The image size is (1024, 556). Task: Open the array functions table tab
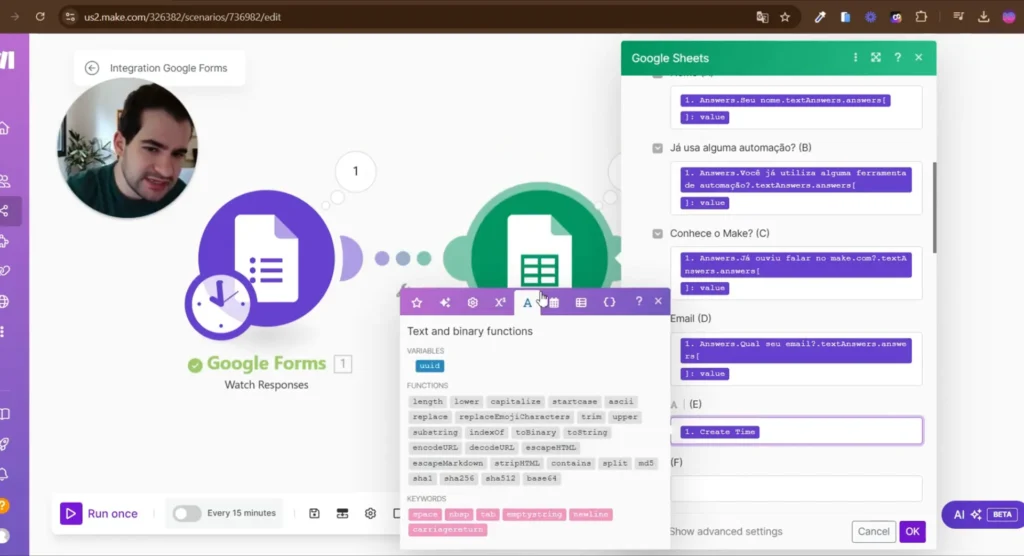click(581, 303)
